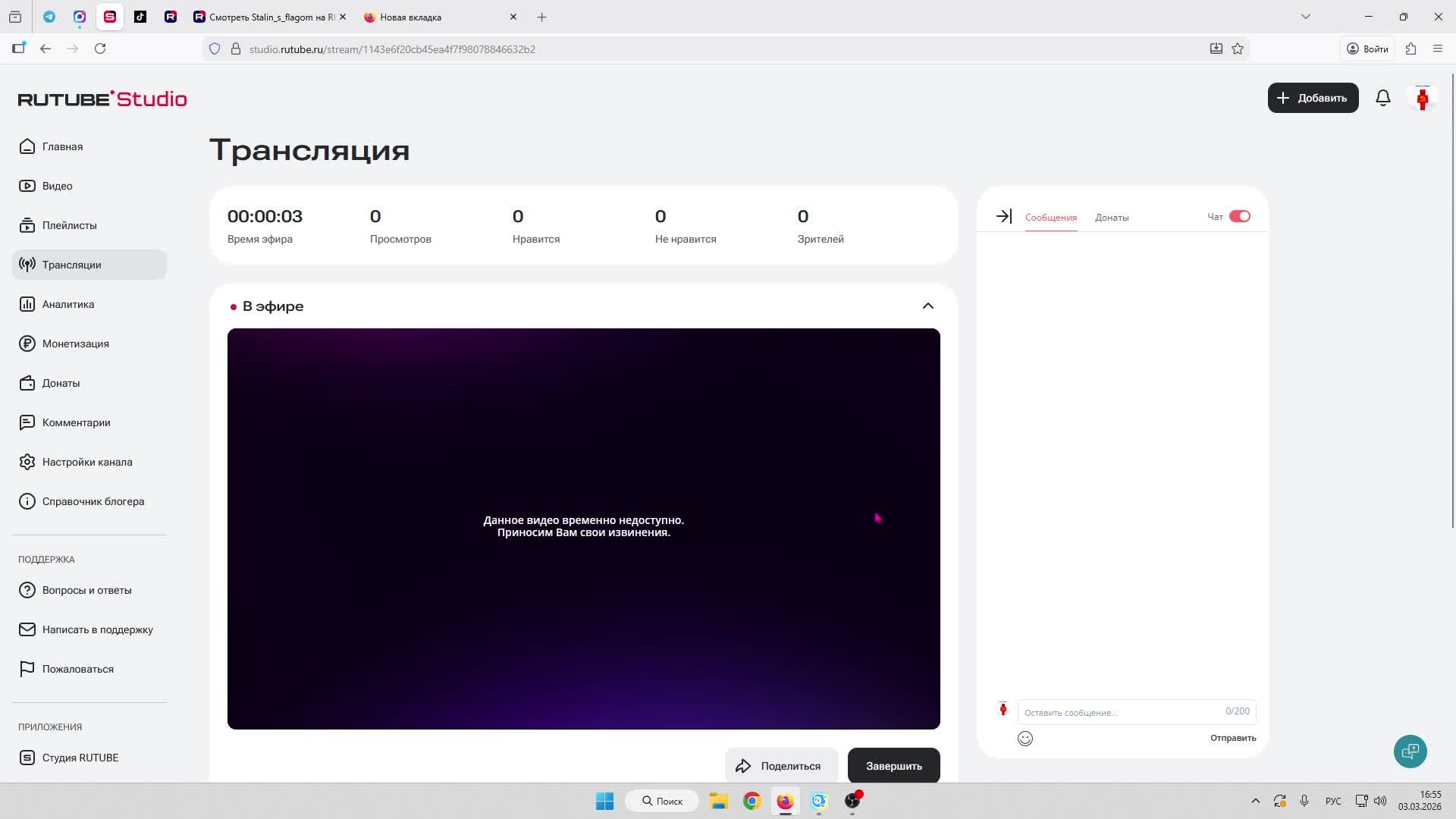Turn off the Чат toggle
The width and height of the screenshot is (1456, 819).
(1239, 217)
